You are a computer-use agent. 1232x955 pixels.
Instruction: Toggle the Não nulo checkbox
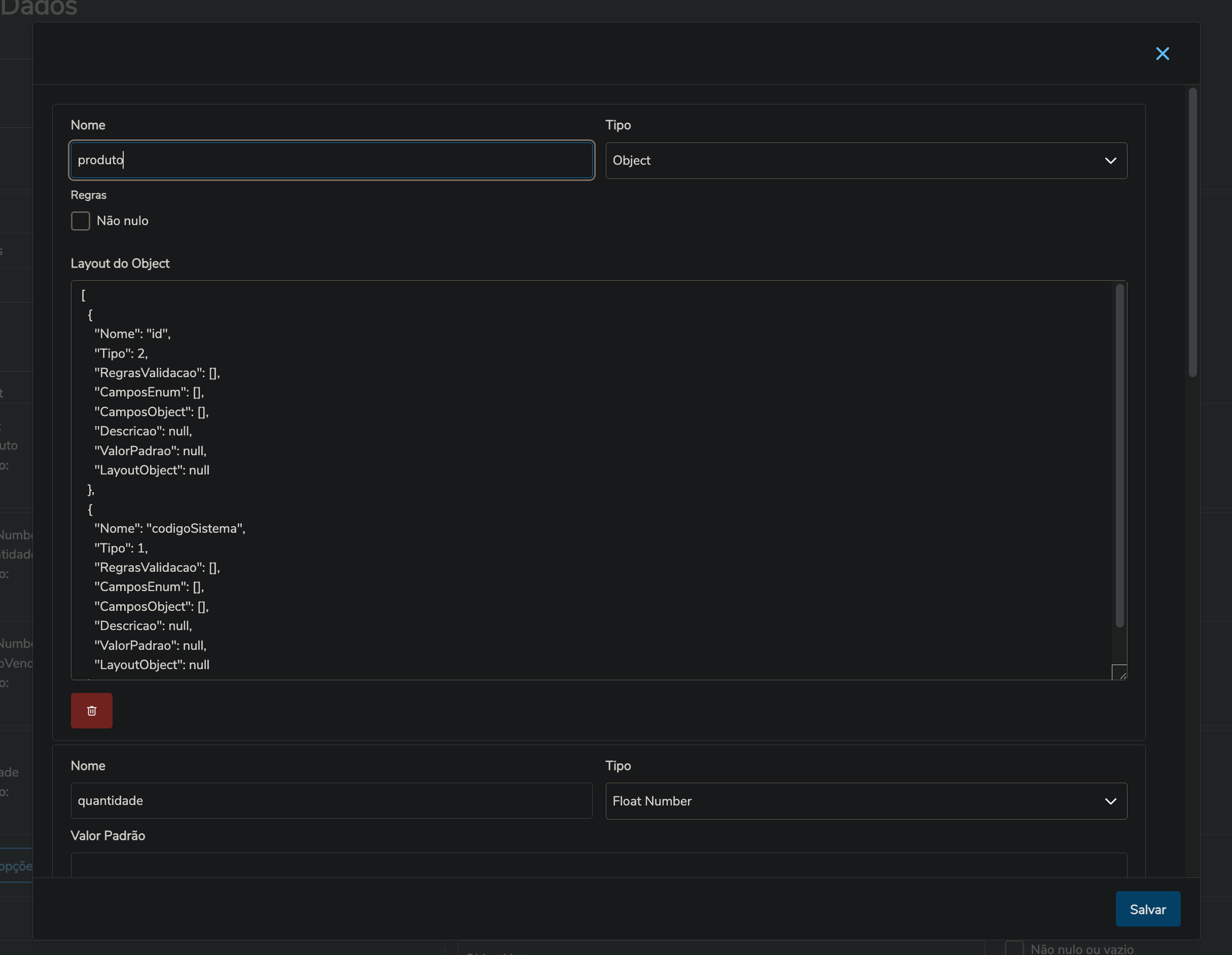[80, 221]
